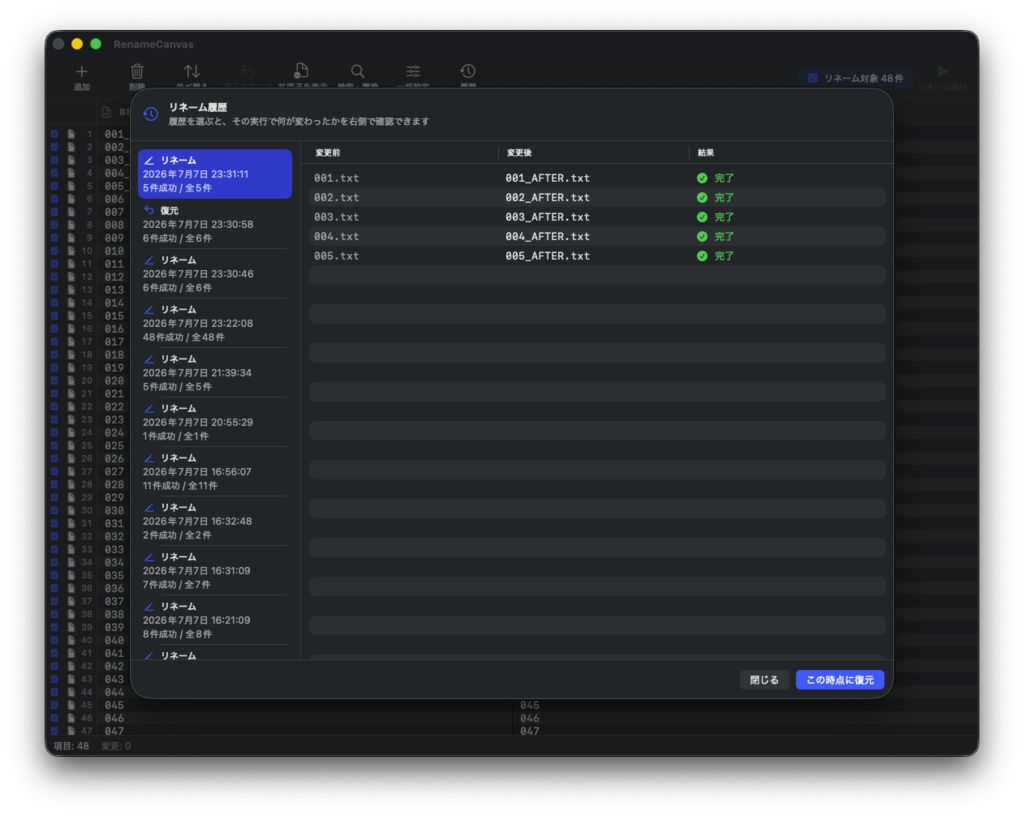Click the batch settings sliders icon
This screenshot has height=816, width=1024.
point(413,71)
